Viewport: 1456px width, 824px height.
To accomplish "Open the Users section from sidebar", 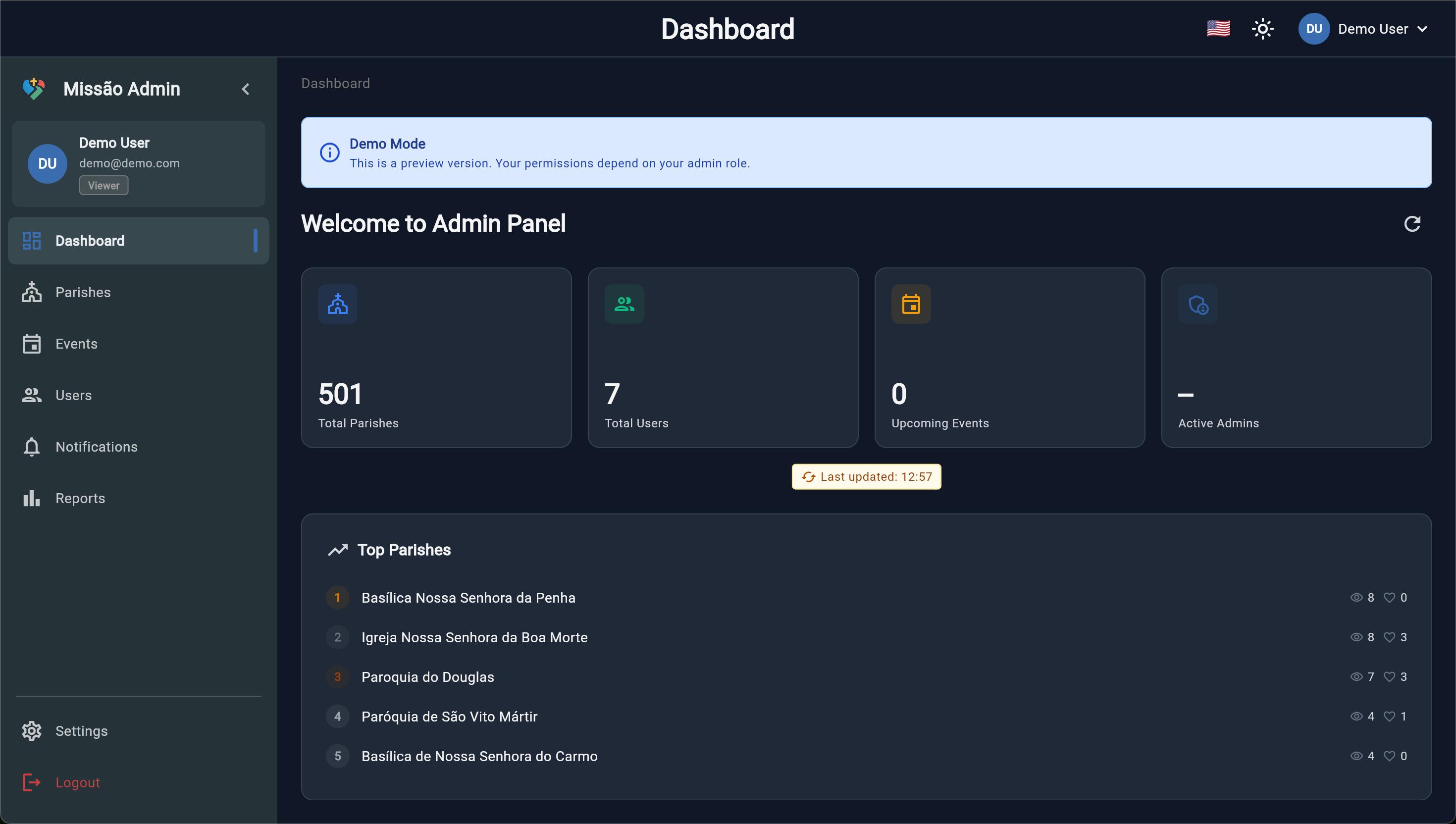I will 74,395.
